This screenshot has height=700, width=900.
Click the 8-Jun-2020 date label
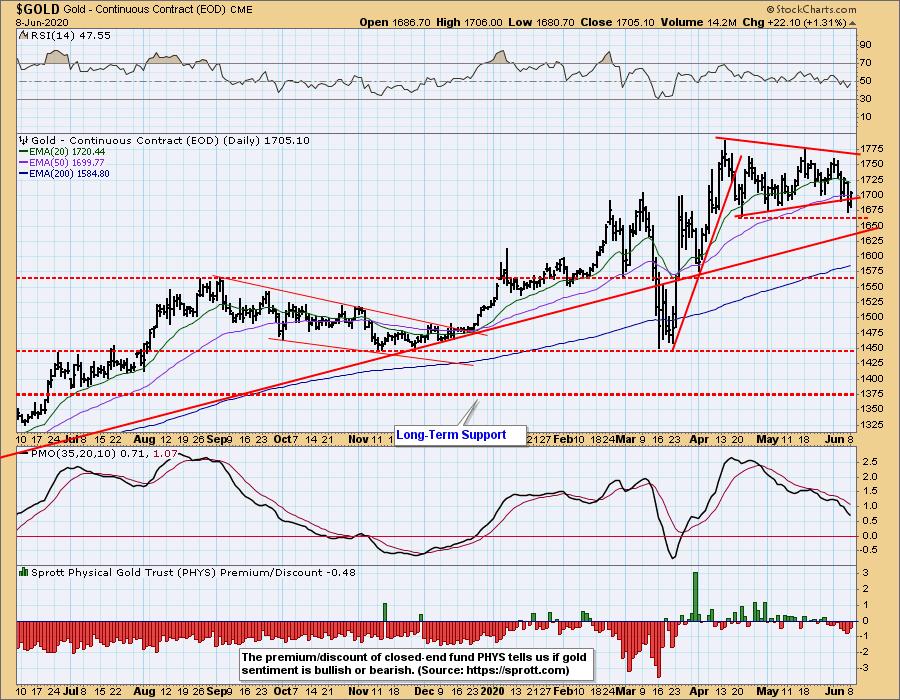tap(42, 22)
